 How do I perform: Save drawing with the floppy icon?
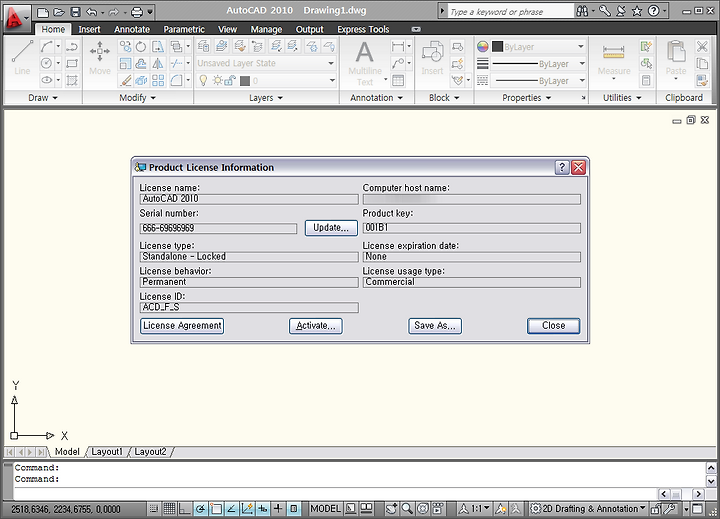[75, 12]
